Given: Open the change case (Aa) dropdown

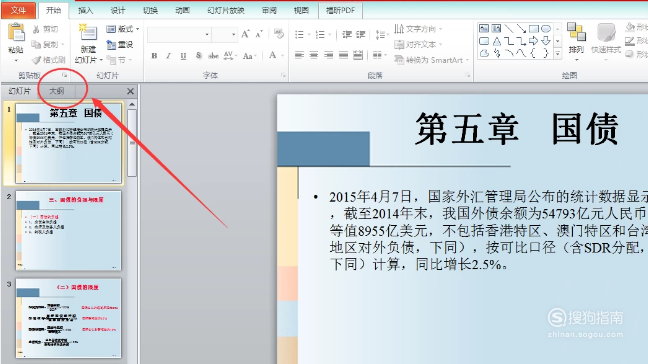Looking at the screenshot, I should point(250,55).
